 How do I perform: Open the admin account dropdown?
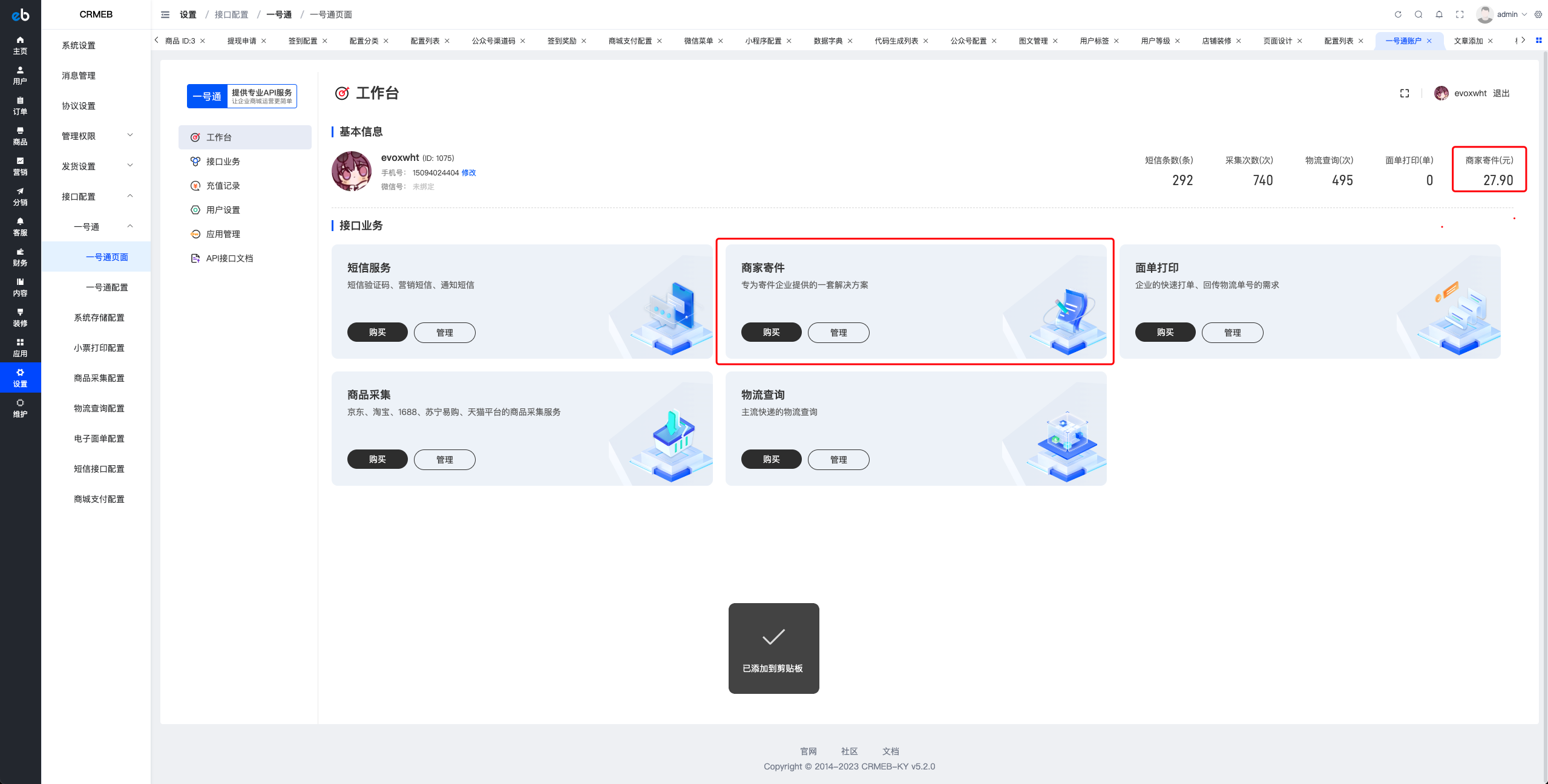(x=1501, y=15)
